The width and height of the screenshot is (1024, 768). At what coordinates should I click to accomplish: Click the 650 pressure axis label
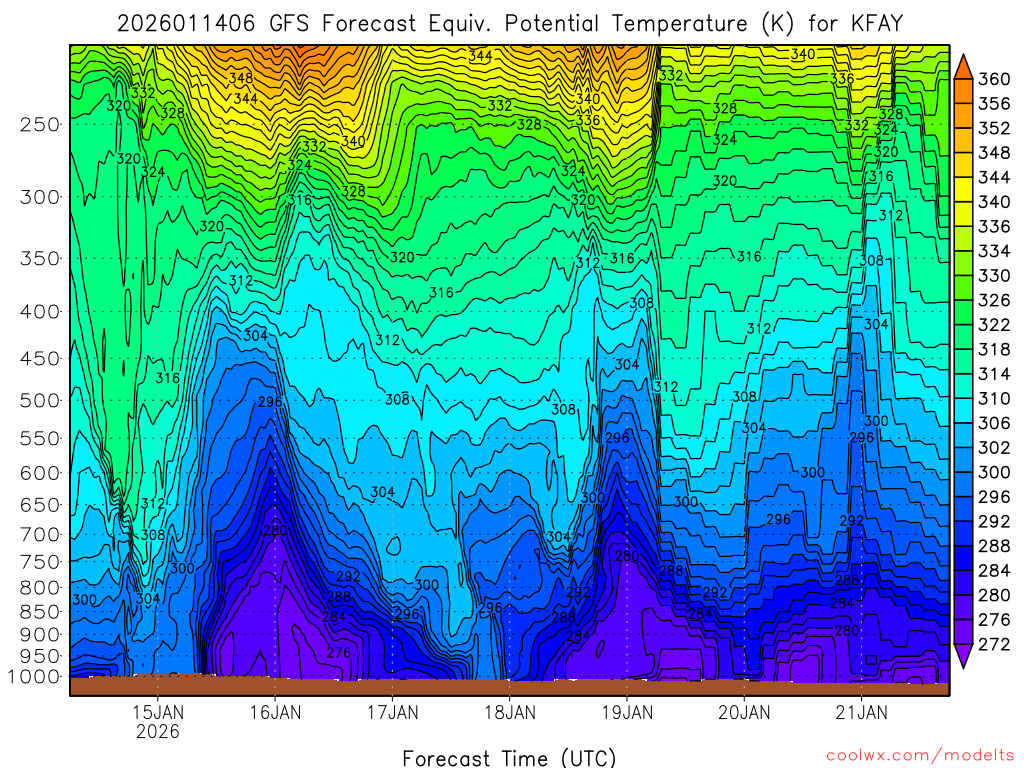point(40,505)
